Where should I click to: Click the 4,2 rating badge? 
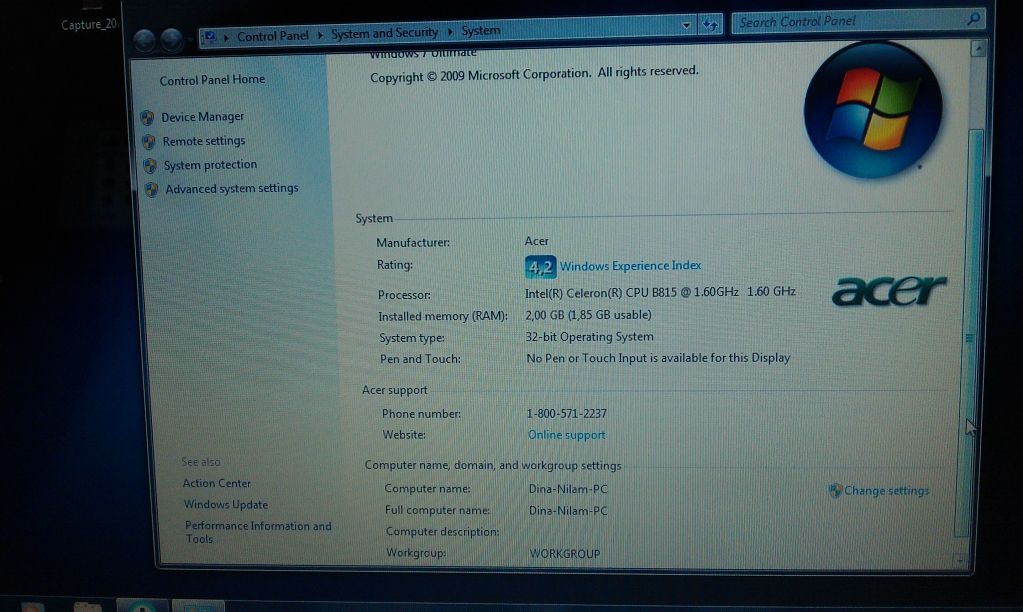click(x=540, y=267)
